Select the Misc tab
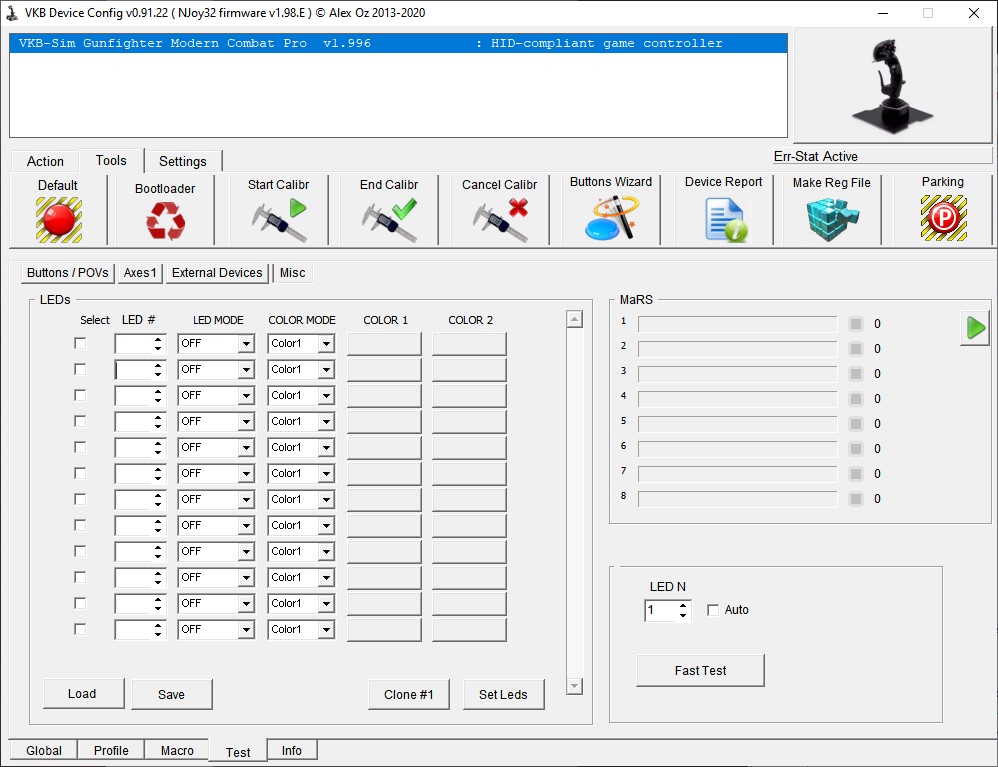998x767 pixels. click(293, 273)
